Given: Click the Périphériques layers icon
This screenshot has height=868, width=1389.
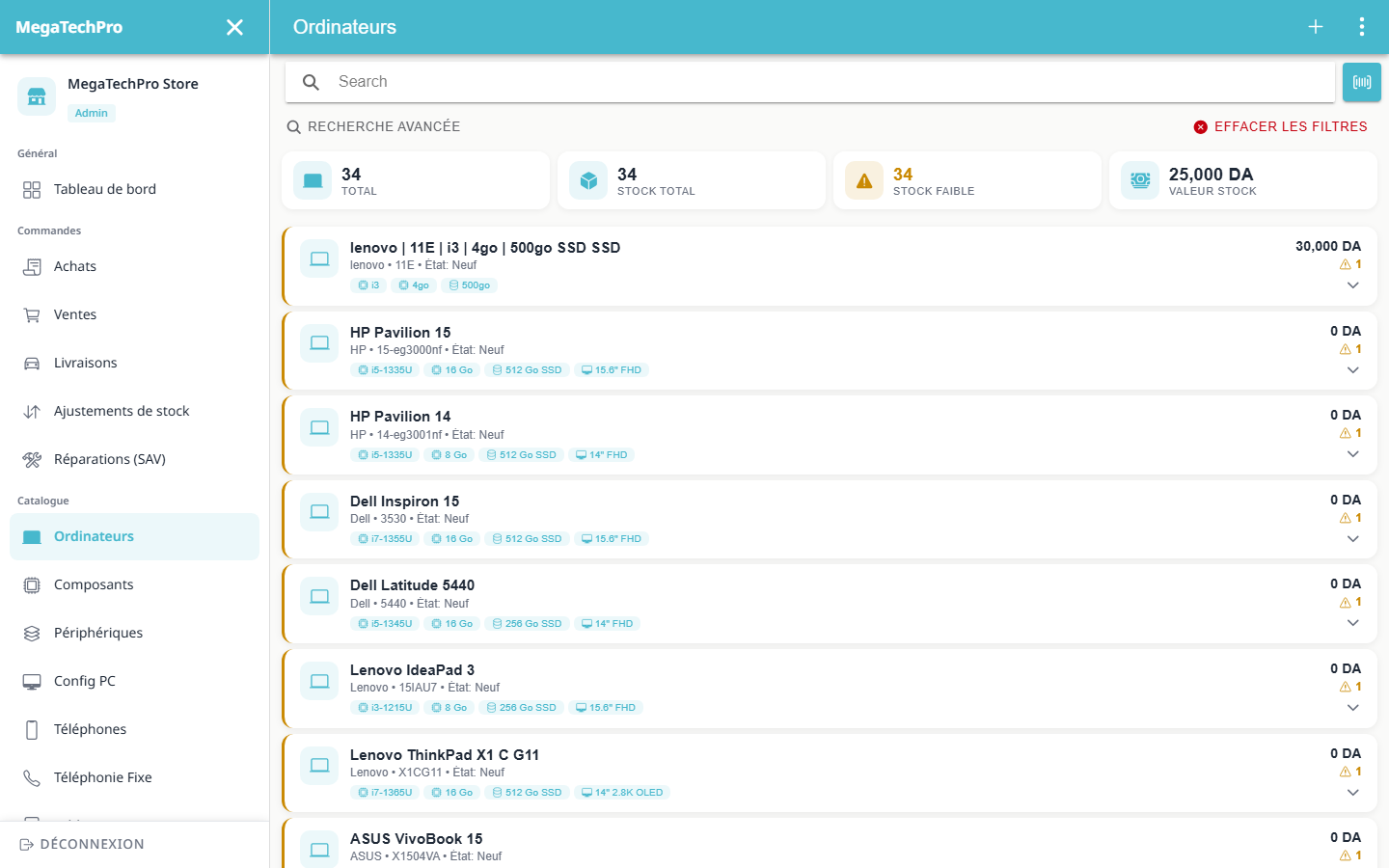Looking at the screenshot, I should coord(32,634).
